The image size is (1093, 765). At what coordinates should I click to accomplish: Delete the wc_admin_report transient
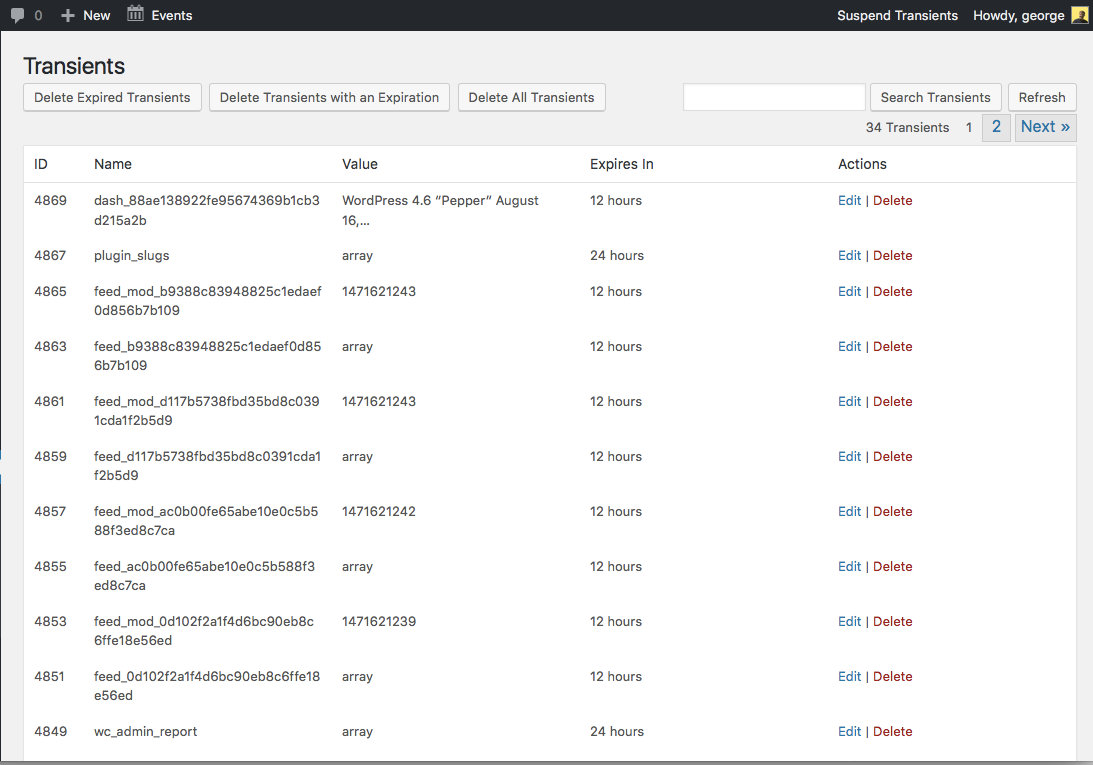pos(892,731)
